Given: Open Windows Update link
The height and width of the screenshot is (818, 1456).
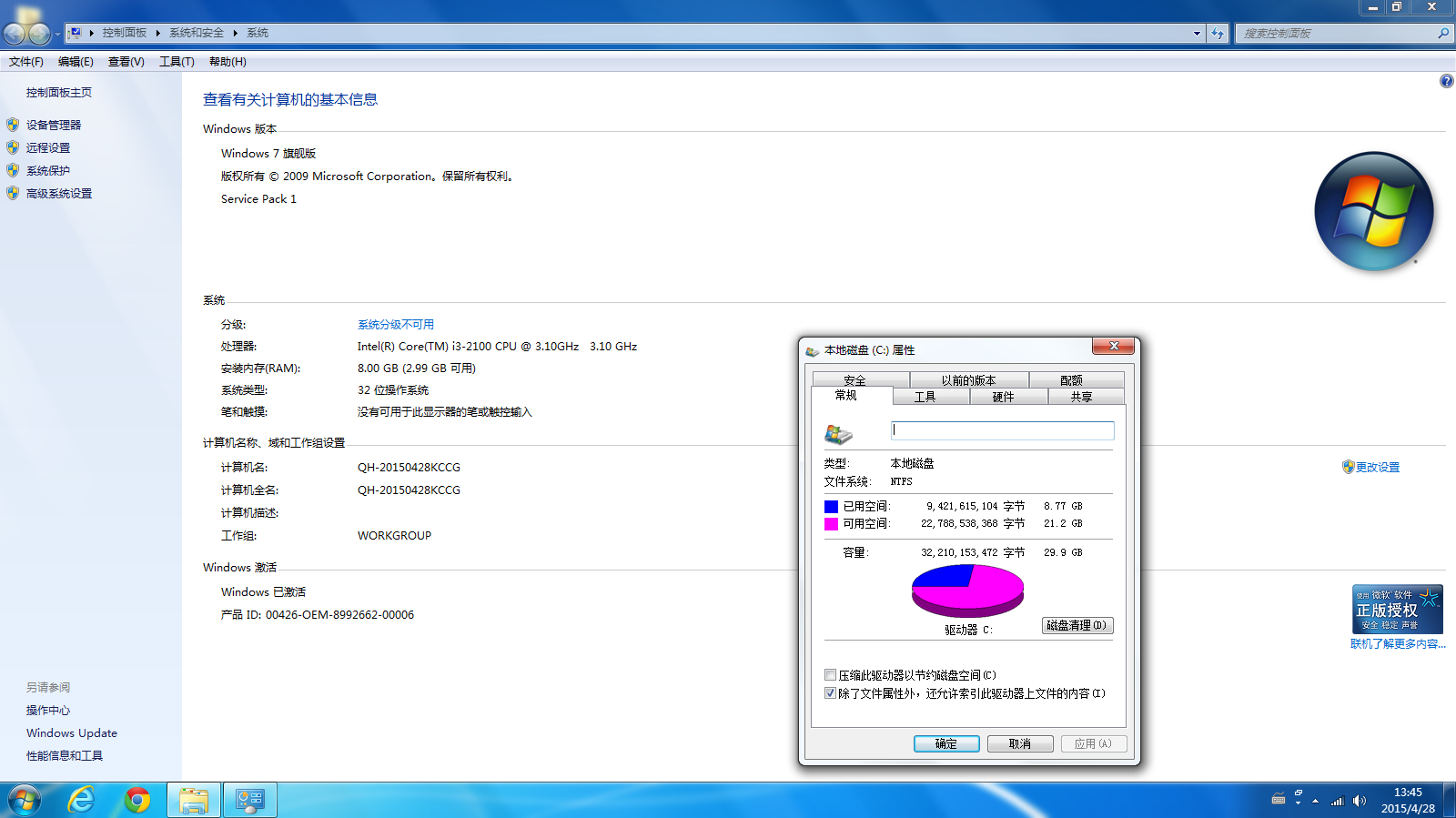Looking at the screenshot, I should pos(72,732).
